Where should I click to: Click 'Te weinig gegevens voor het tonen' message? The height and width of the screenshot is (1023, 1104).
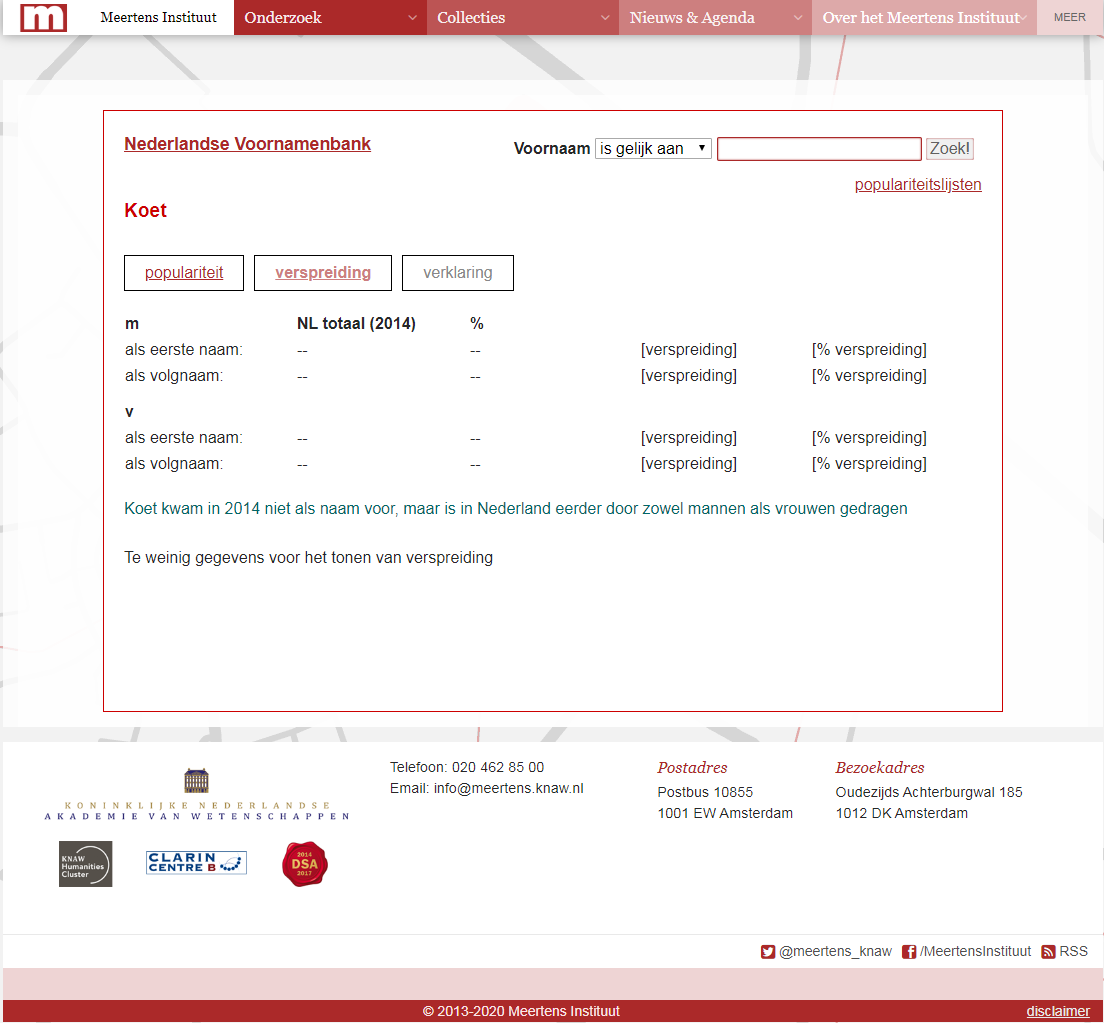(308, 558)
